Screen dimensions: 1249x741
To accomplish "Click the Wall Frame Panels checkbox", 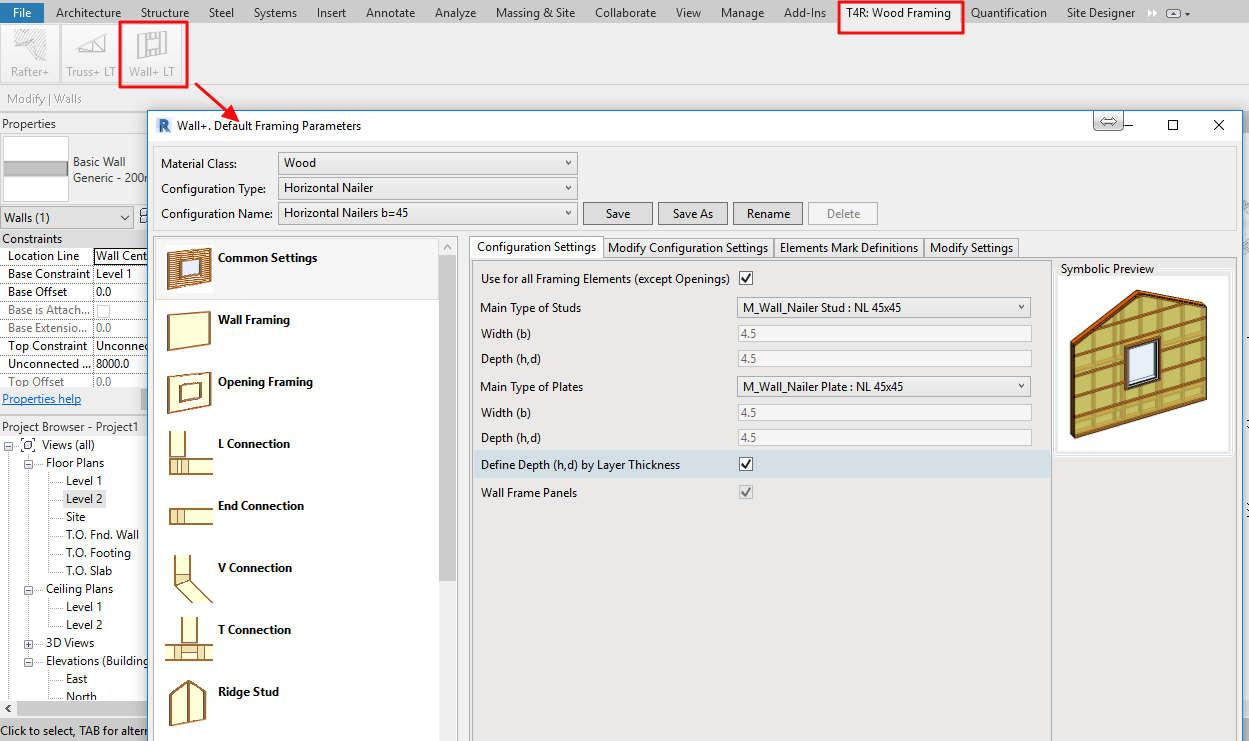I will tap(745, 492).
